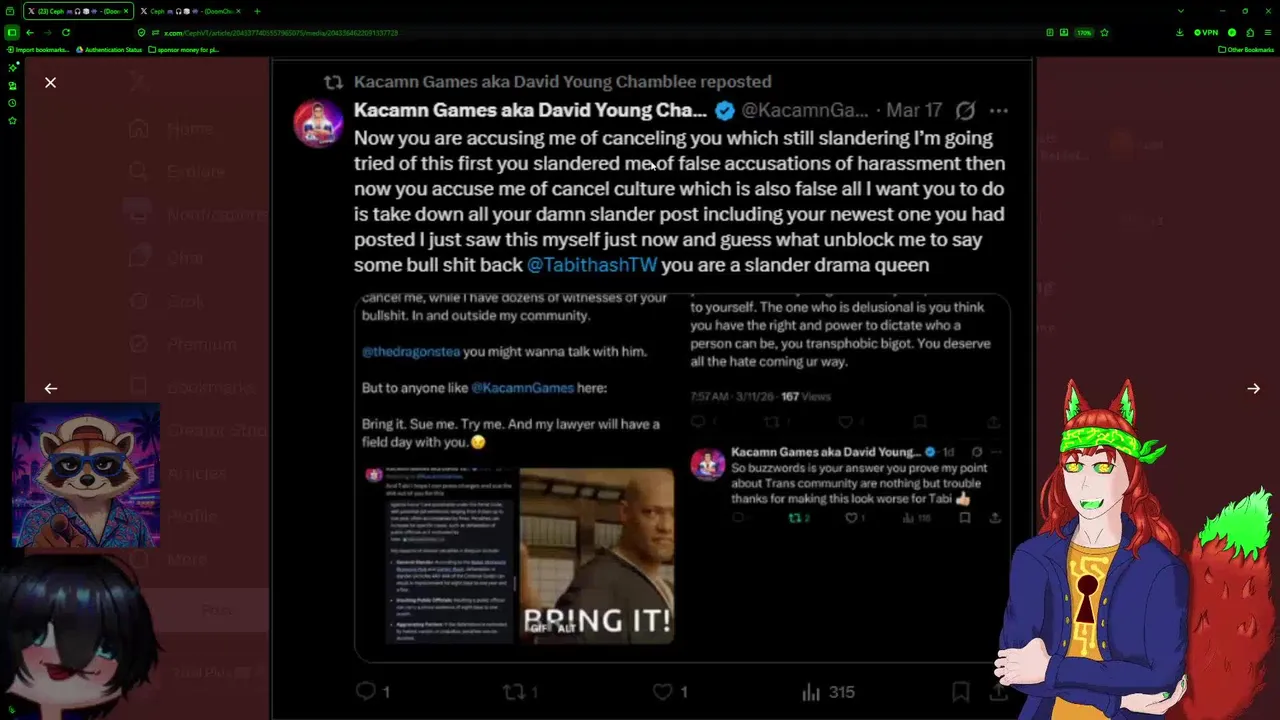Open the browser hamburger main menu
Image resolution: width=1280 pixels, height=720 pixels.
point(1268,32)
